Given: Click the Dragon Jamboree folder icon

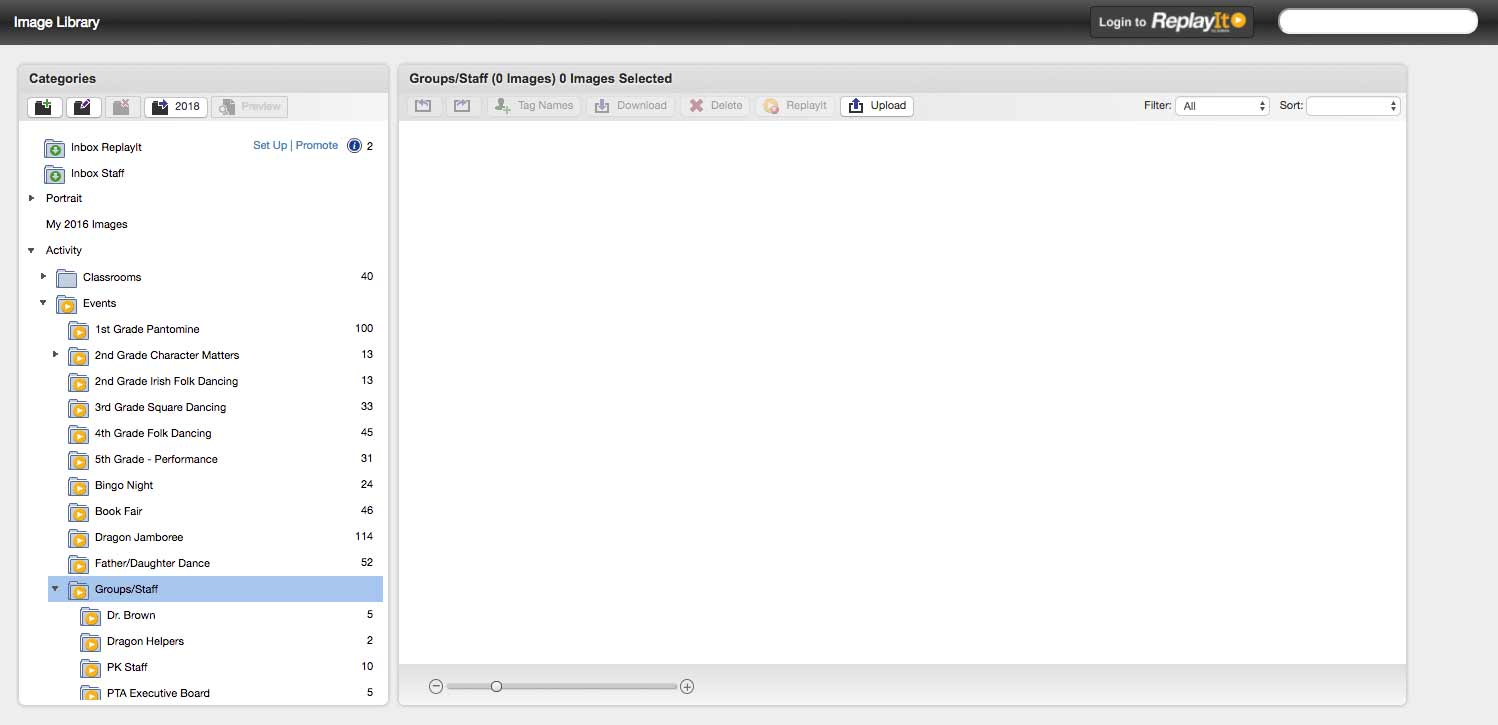Looking at the screenshot, I should coord(79,538).
